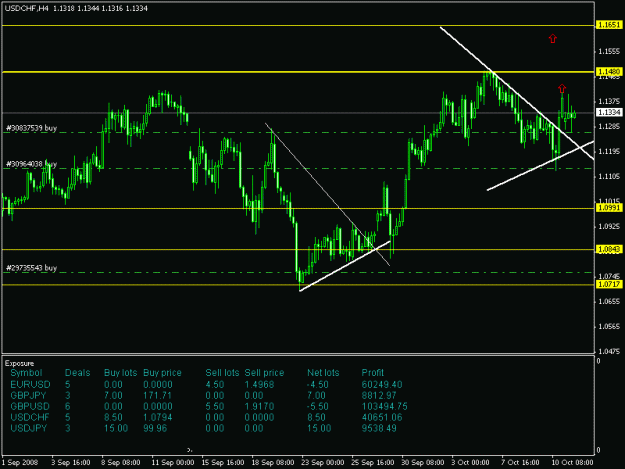This screenshot has width=625, height=469.
Task: Click the 1 Sep 2008 time axis label
Action: 20,462
